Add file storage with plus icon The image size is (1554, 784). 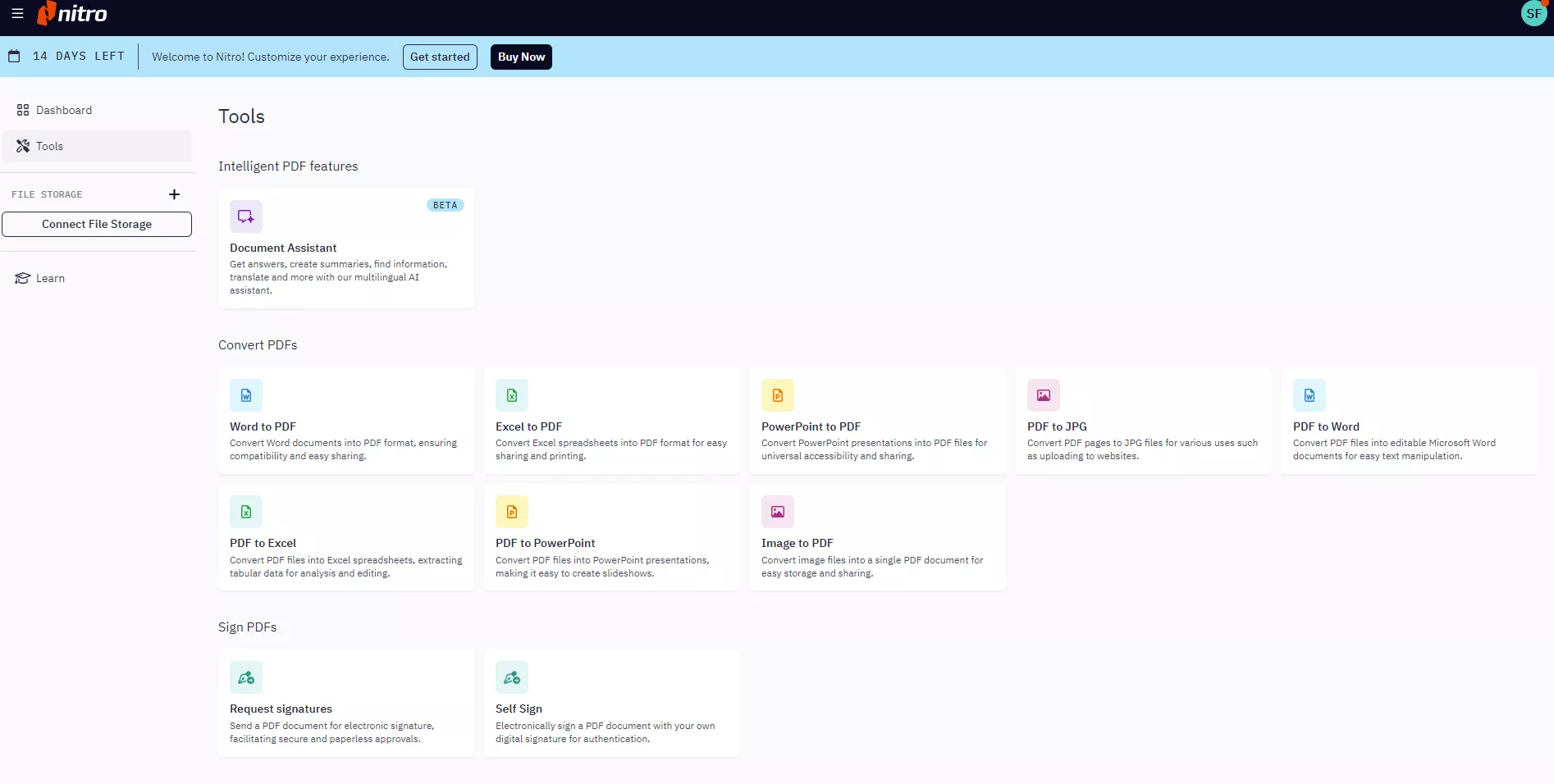coord(174,194)
